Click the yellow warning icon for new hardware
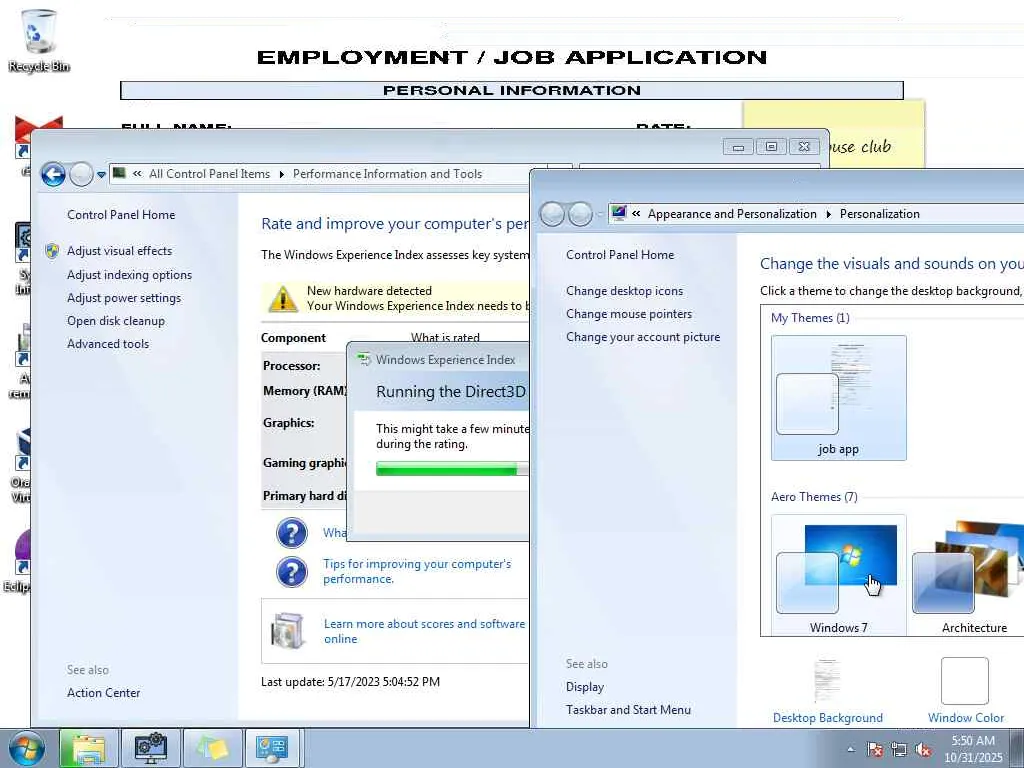This screenshot has width=1024, height=768. (x=283, y=298)
